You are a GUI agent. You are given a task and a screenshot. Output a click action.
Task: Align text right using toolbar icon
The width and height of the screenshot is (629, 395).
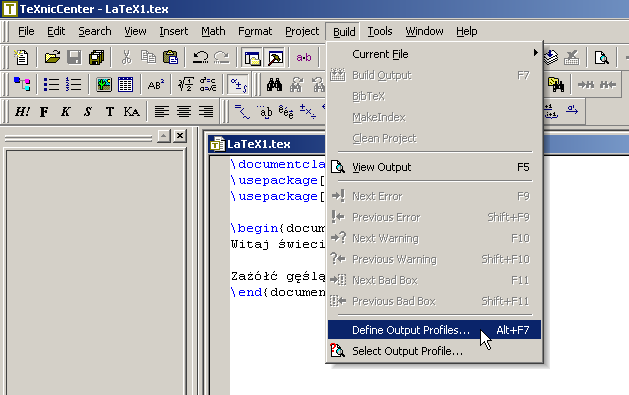coord(206,111)
